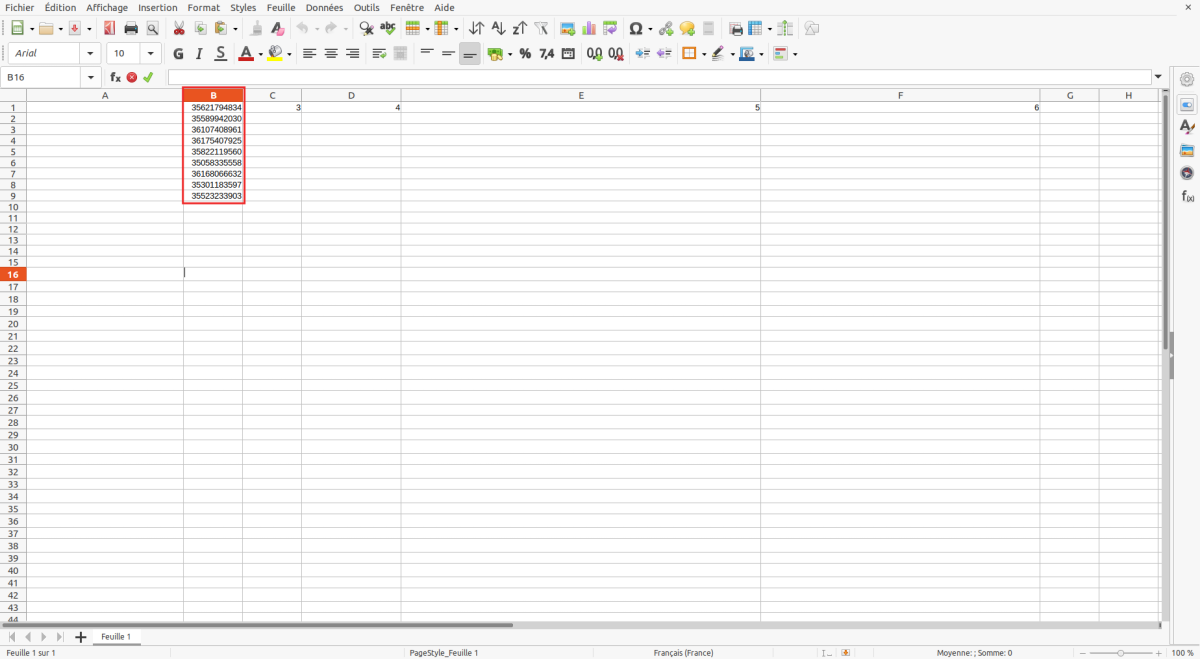The width and height of the screenshot is (1200, 659).
Task: Insert special character Omega icon
Action: (x=635, y=29)
